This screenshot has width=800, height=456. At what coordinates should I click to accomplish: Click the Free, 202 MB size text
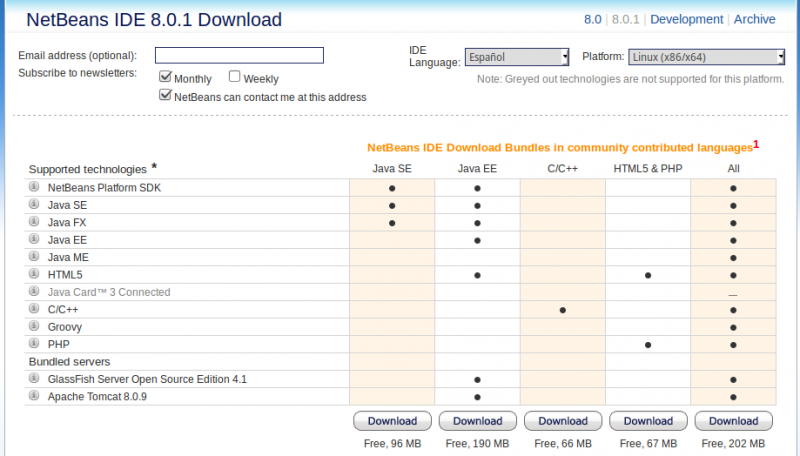coord(733,444)
